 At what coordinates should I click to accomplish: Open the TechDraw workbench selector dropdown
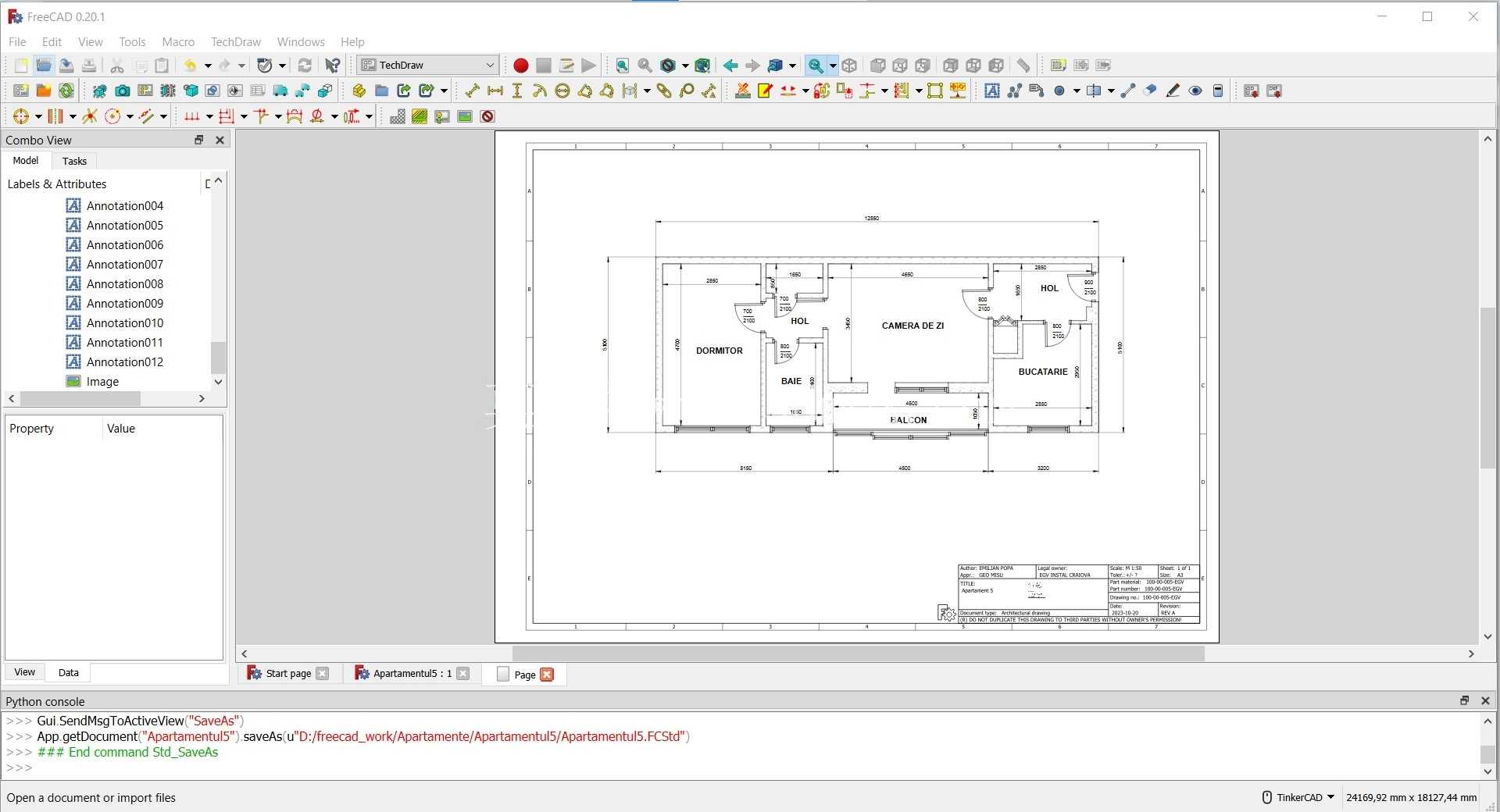[427, 65]
